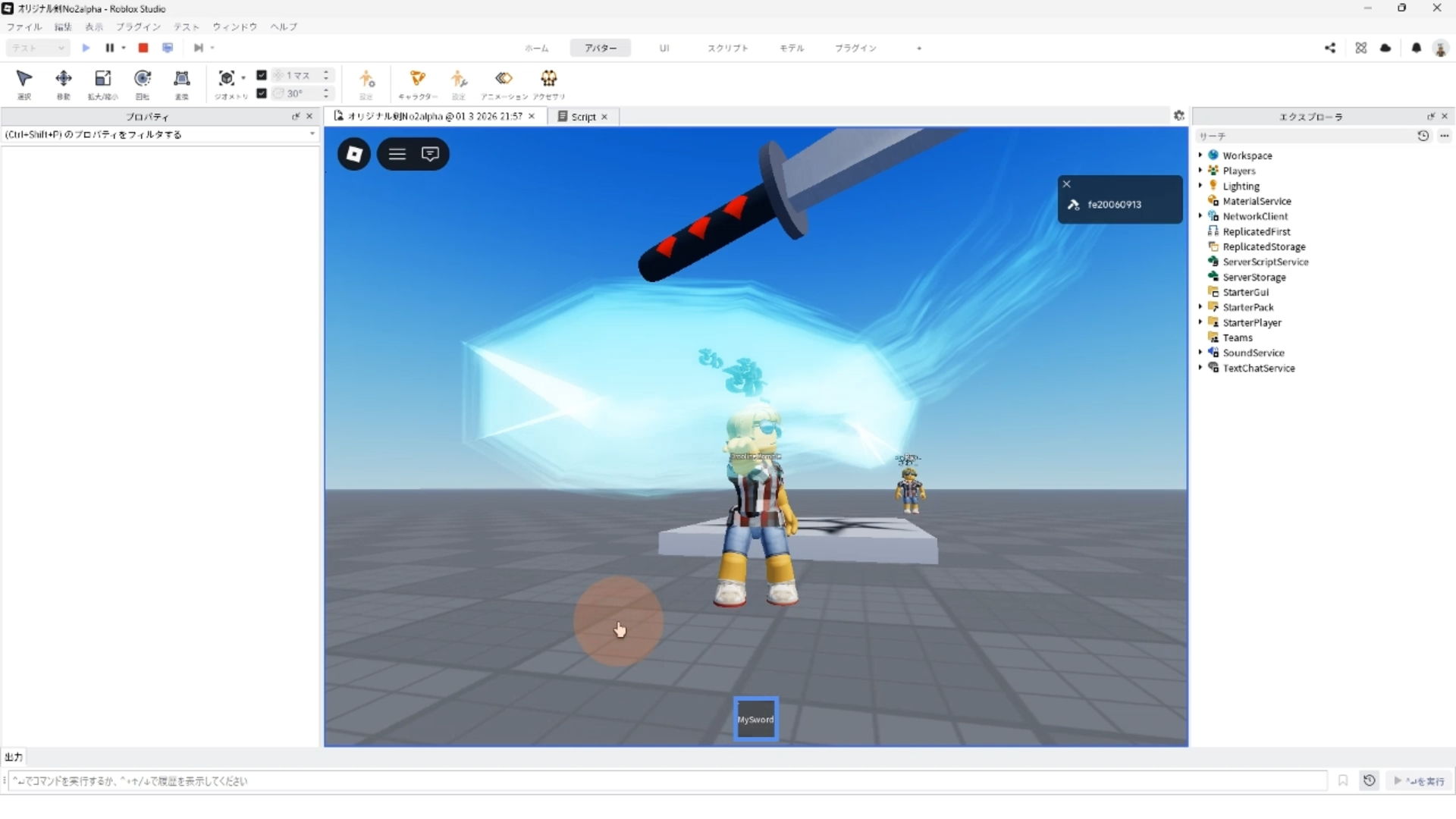Switch to the Script document tab
1456x819 pixels.
click(582, 117)
